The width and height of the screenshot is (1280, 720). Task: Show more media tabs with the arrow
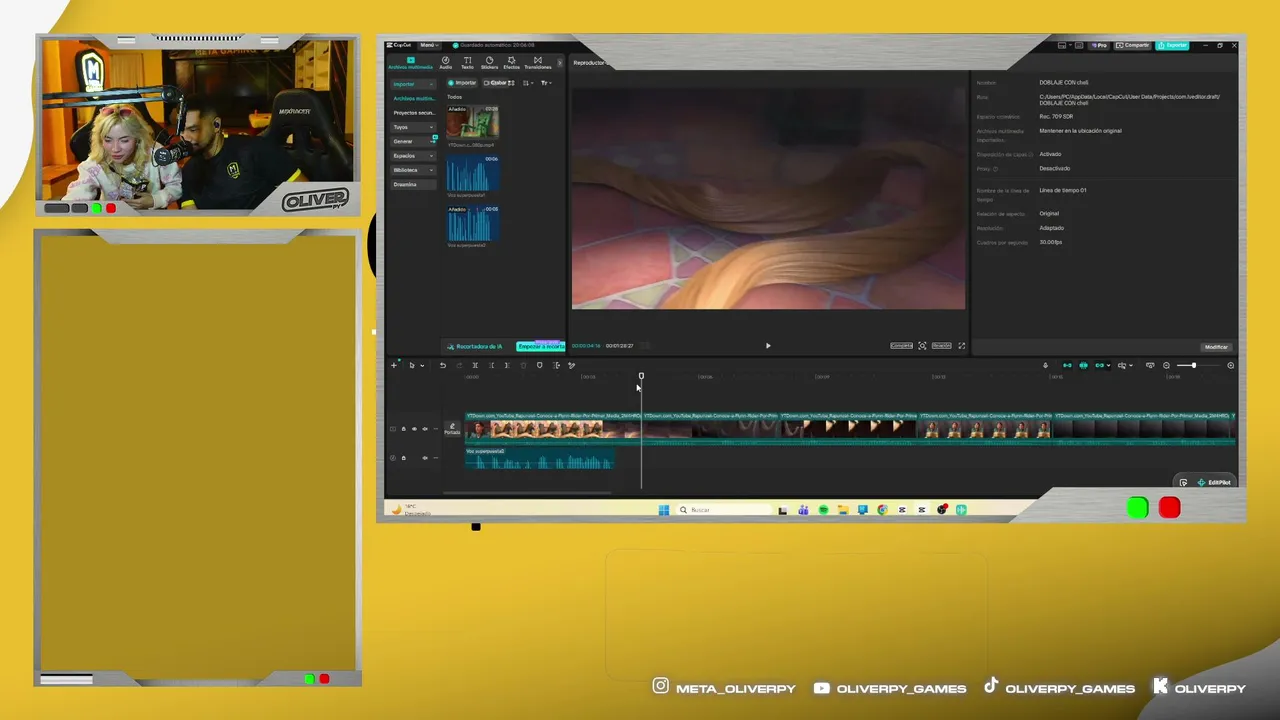pyautogui.click(x=560, y=63)
